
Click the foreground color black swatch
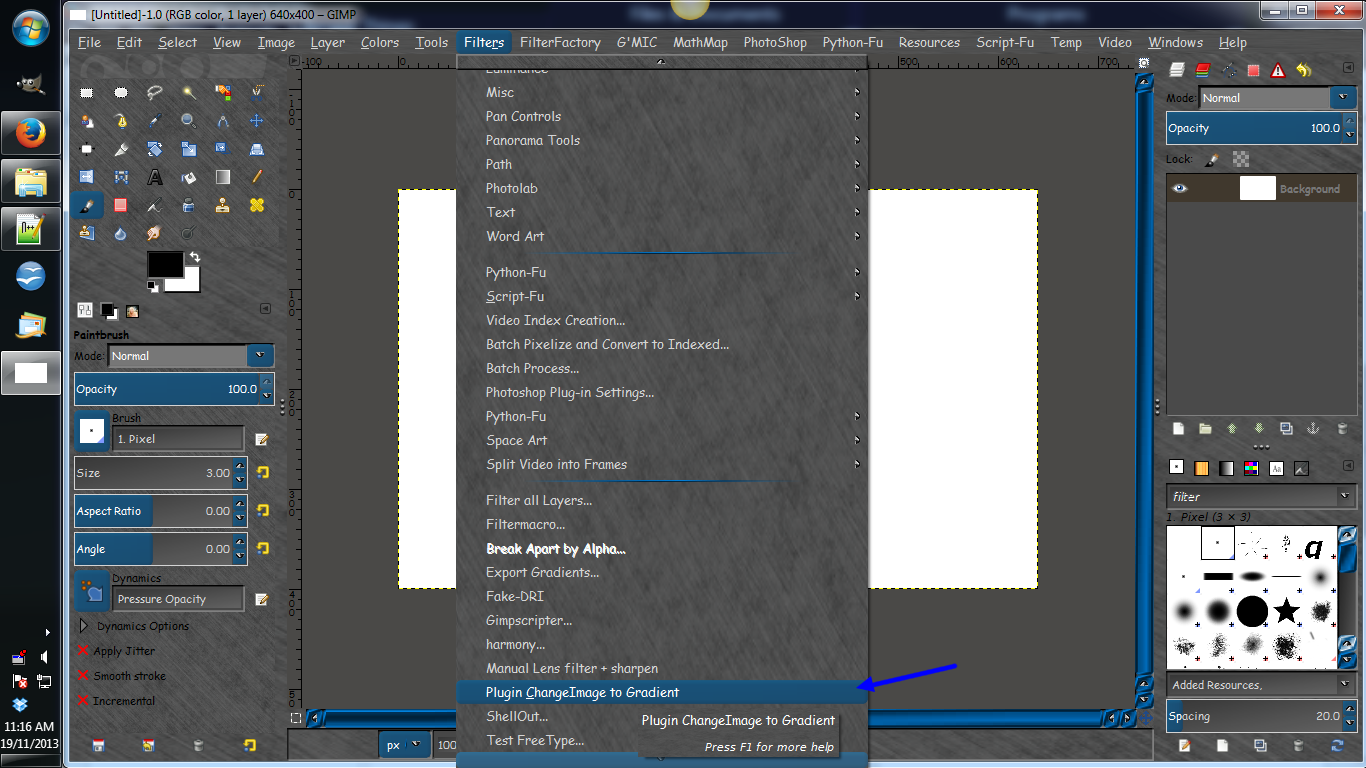[165, 265]
